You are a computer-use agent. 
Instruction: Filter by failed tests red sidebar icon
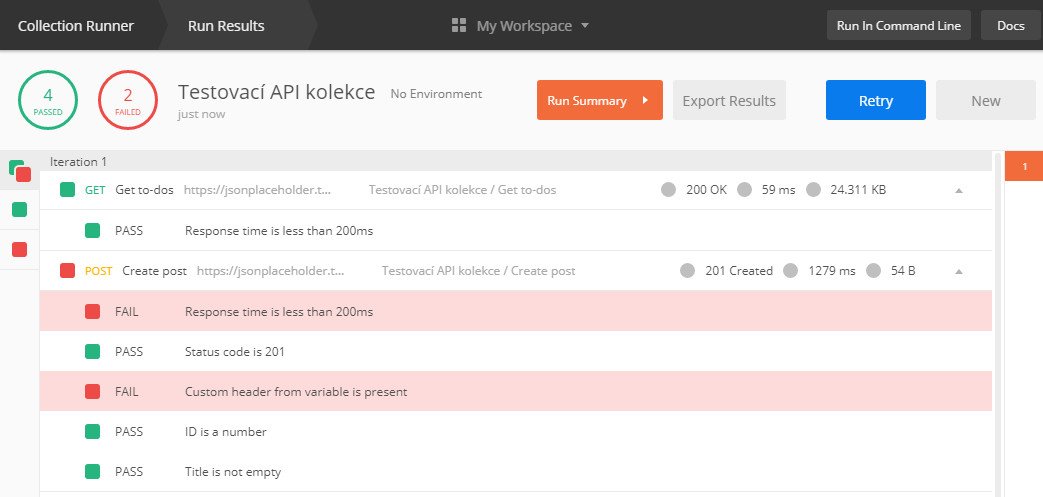(x=19, y=249)
